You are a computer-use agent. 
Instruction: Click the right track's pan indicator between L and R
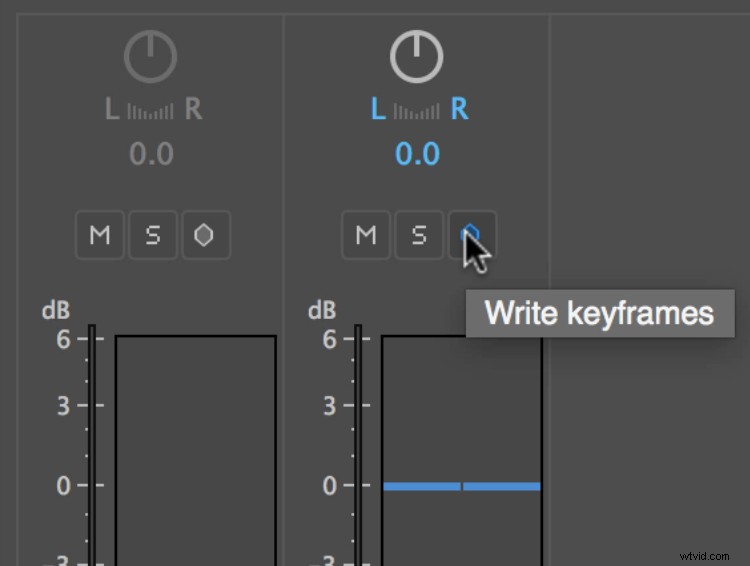[416, 111]
